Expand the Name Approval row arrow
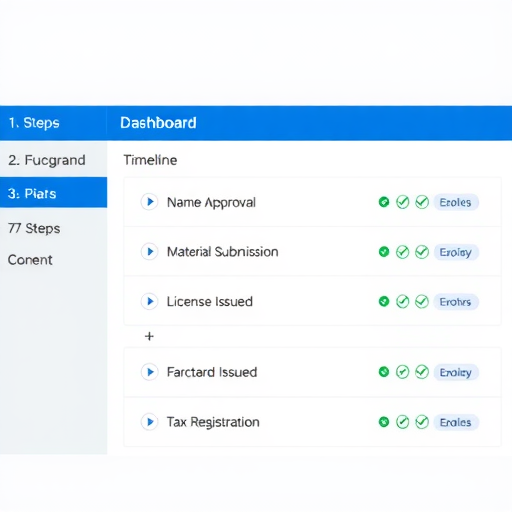The image size is (512, 512). 149,202
